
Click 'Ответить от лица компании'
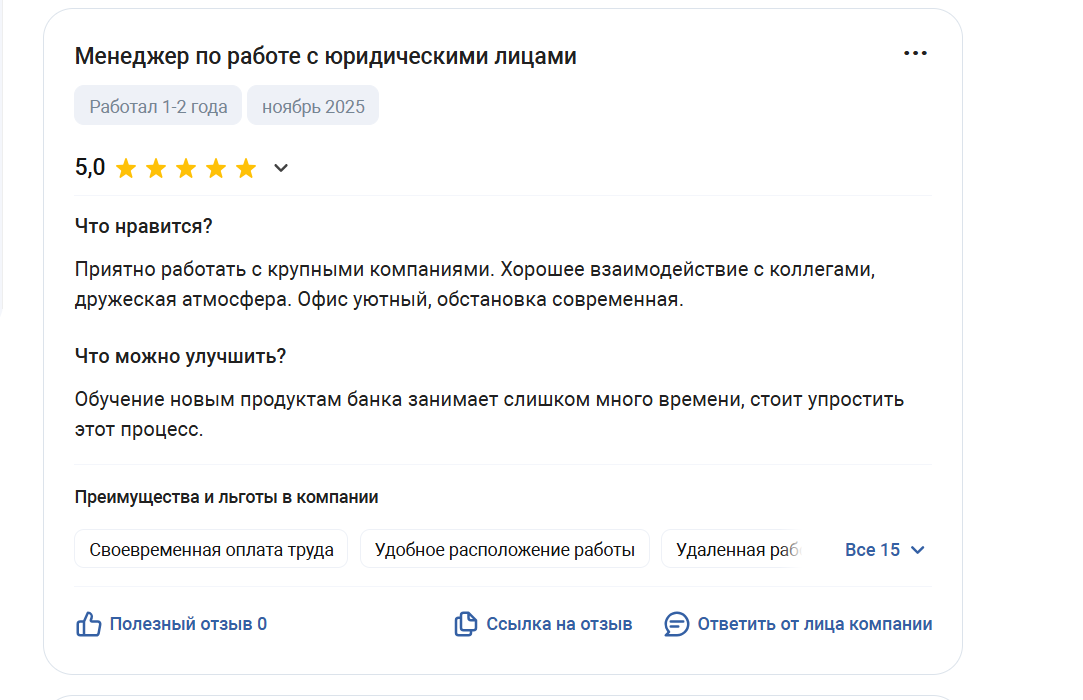[x=814, y=624]
